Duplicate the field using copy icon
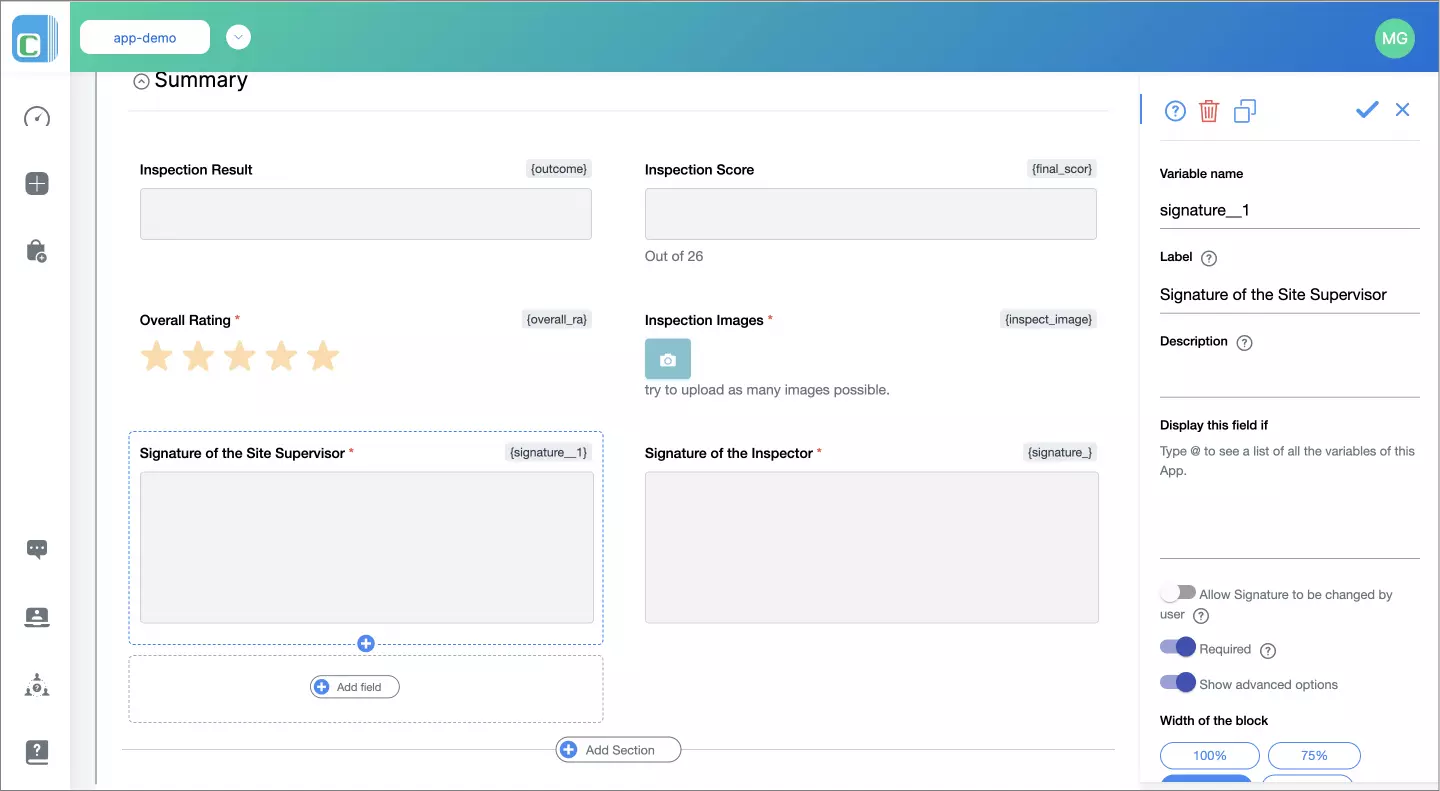This screenshot has height=791, width=1440. [x=1244, y=110]
